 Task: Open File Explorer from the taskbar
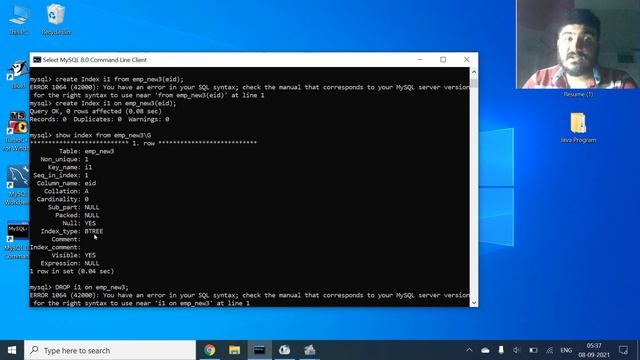tap(235, 350)
